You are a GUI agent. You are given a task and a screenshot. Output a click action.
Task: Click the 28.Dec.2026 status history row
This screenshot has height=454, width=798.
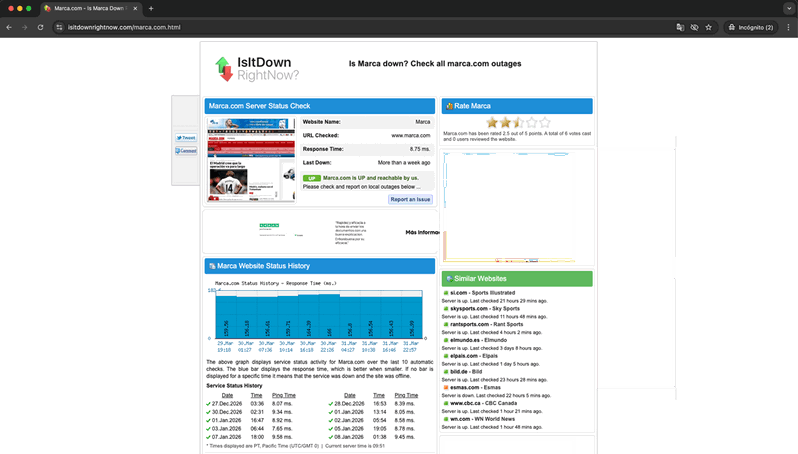pos(374,404)
